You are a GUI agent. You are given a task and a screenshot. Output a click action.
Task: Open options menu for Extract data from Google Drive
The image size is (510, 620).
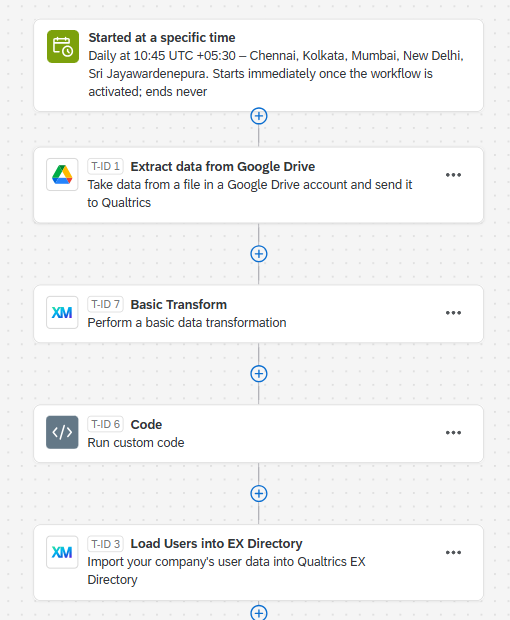pos(453,175)
